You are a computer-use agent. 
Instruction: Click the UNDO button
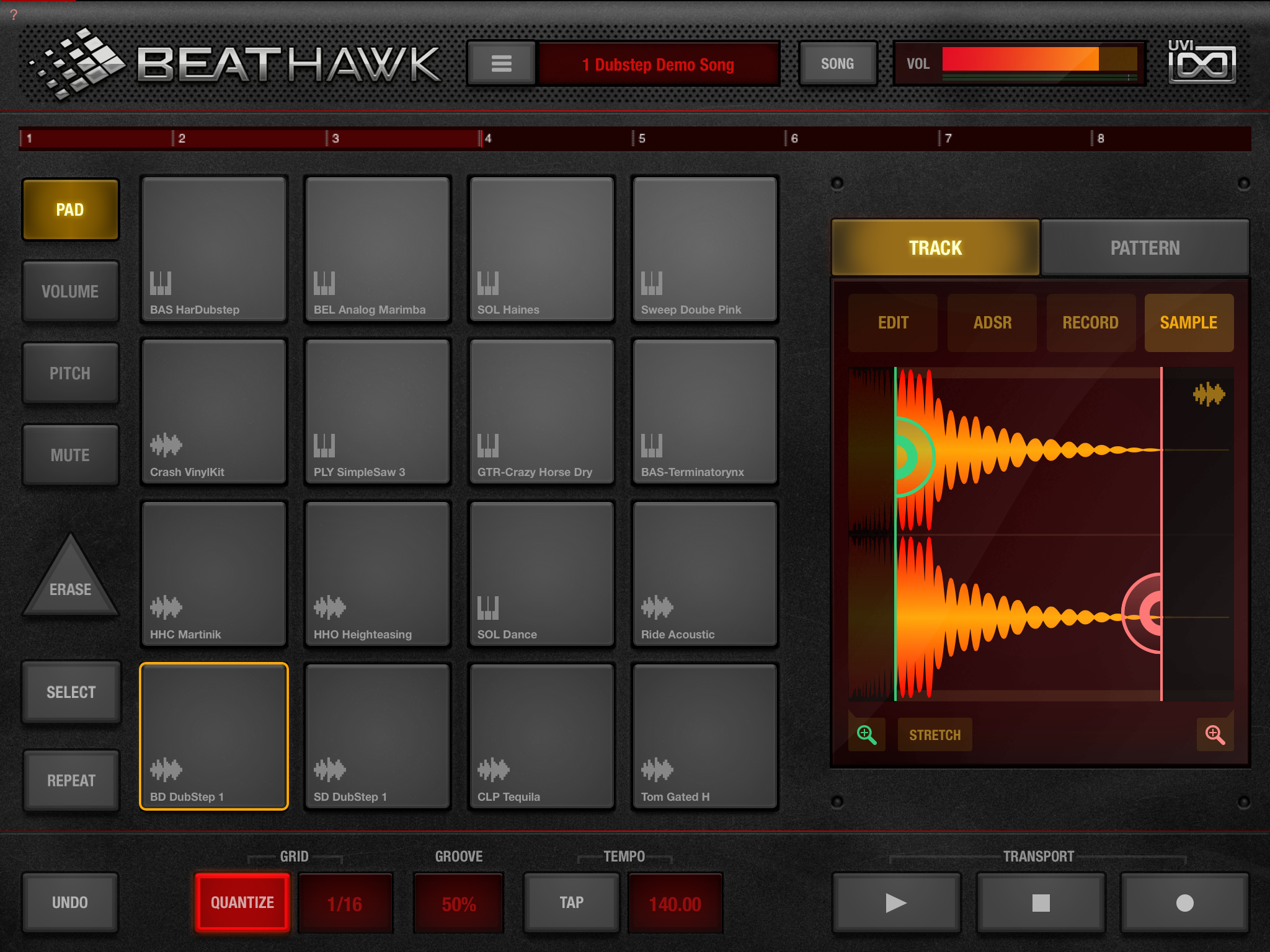point(70,902)
